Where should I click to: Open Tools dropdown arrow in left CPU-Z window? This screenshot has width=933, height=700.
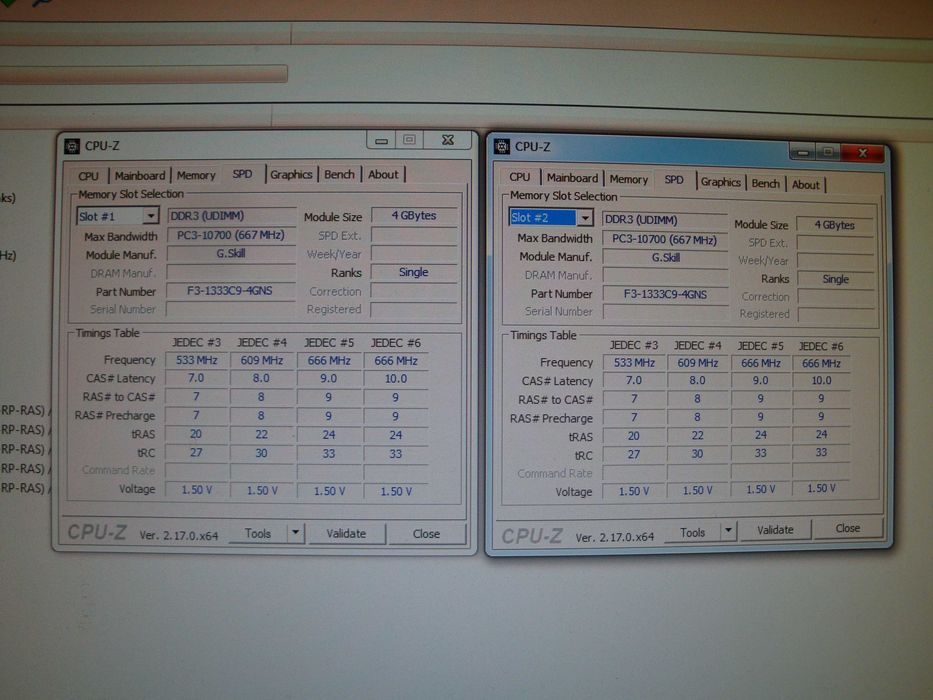point(296,533)
